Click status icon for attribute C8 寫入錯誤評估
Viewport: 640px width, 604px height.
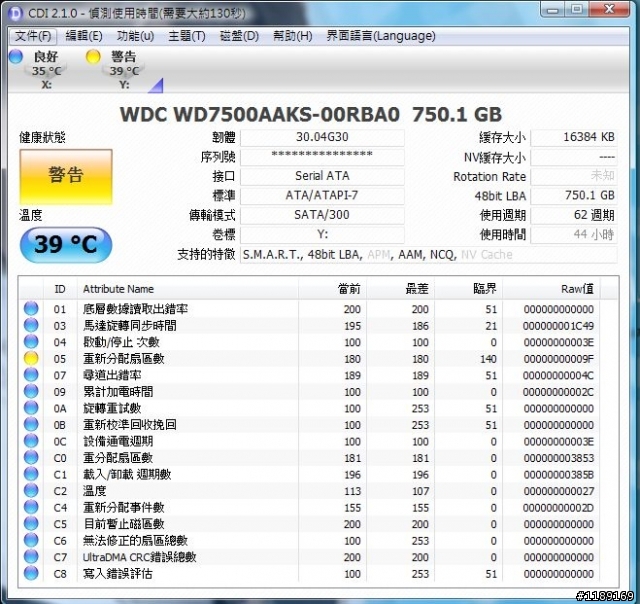pos(31,573)
